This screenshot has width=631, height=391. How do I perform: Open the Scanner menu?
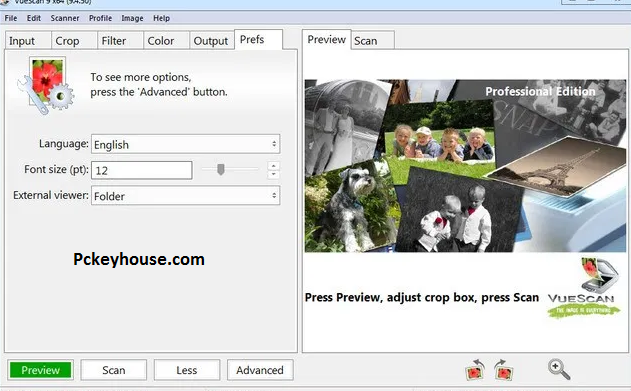click(65, 18)
